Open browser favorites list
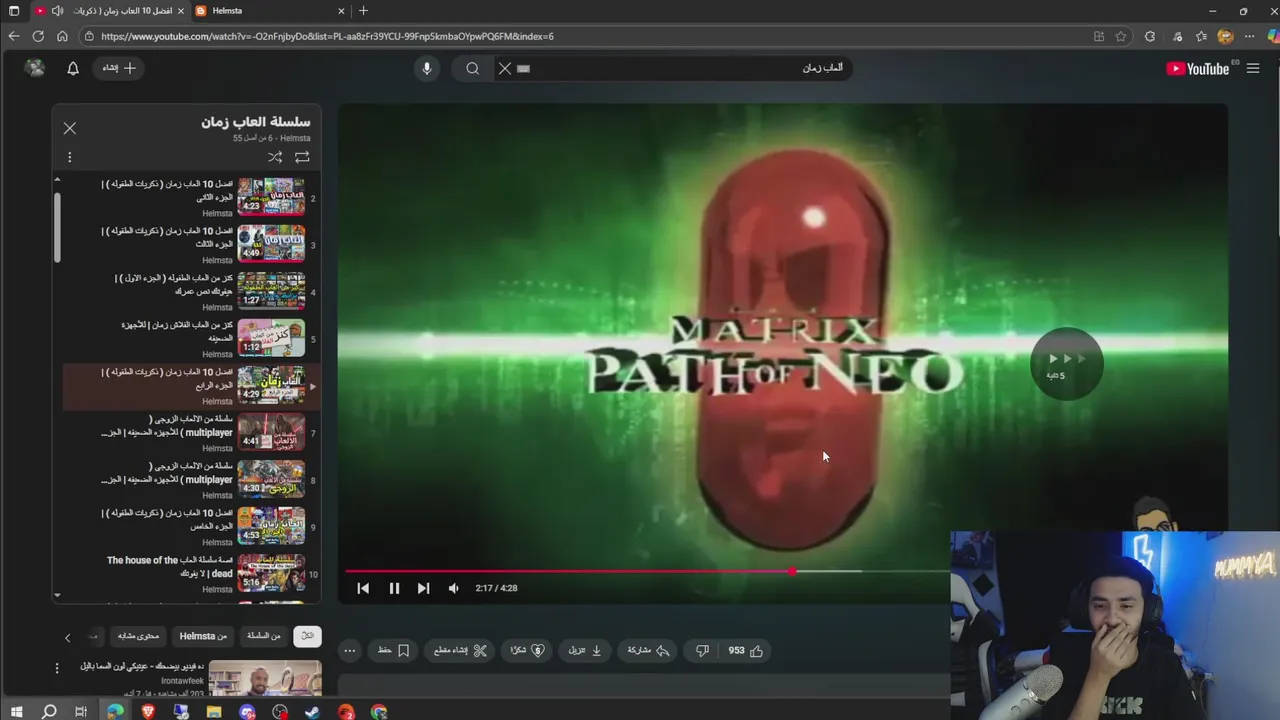Image resolution: width=1280 pixels, height=720 pixels. point(1201,36)
